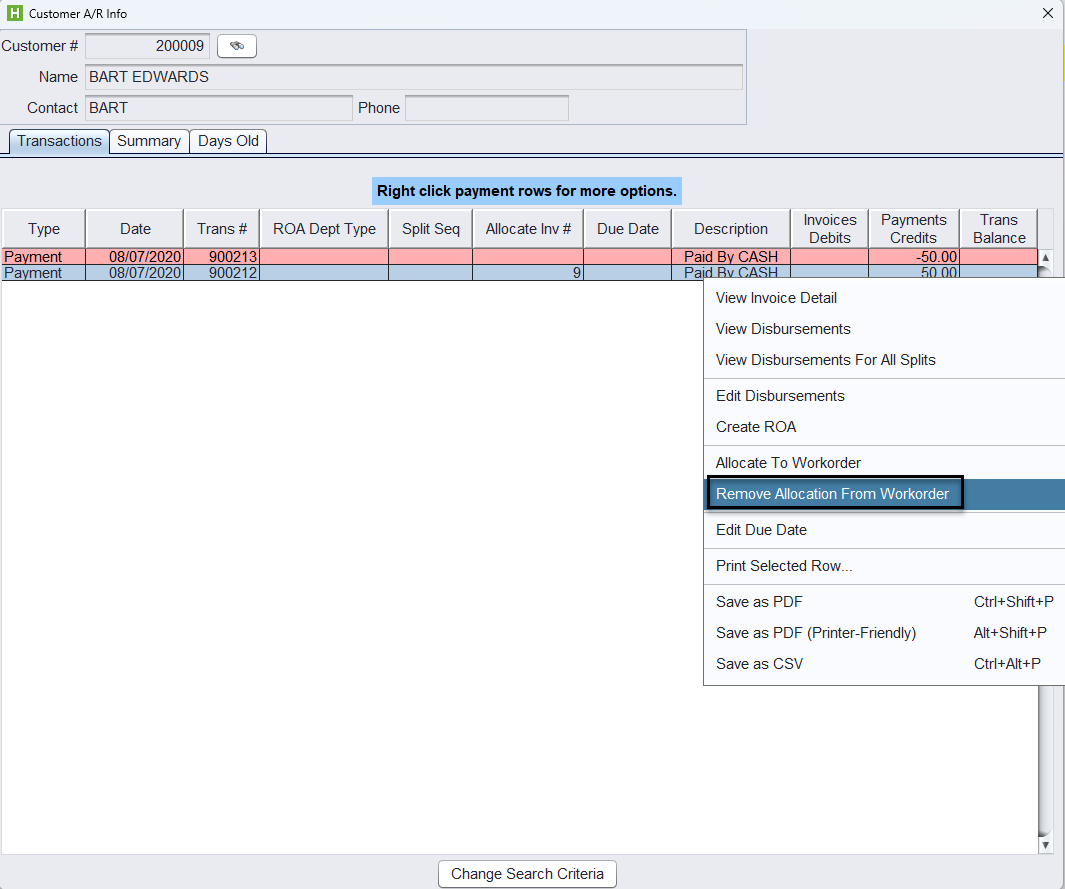Click Save as CSV option
The width and height of the screenshot is (1065, 889).
point(759,664)
